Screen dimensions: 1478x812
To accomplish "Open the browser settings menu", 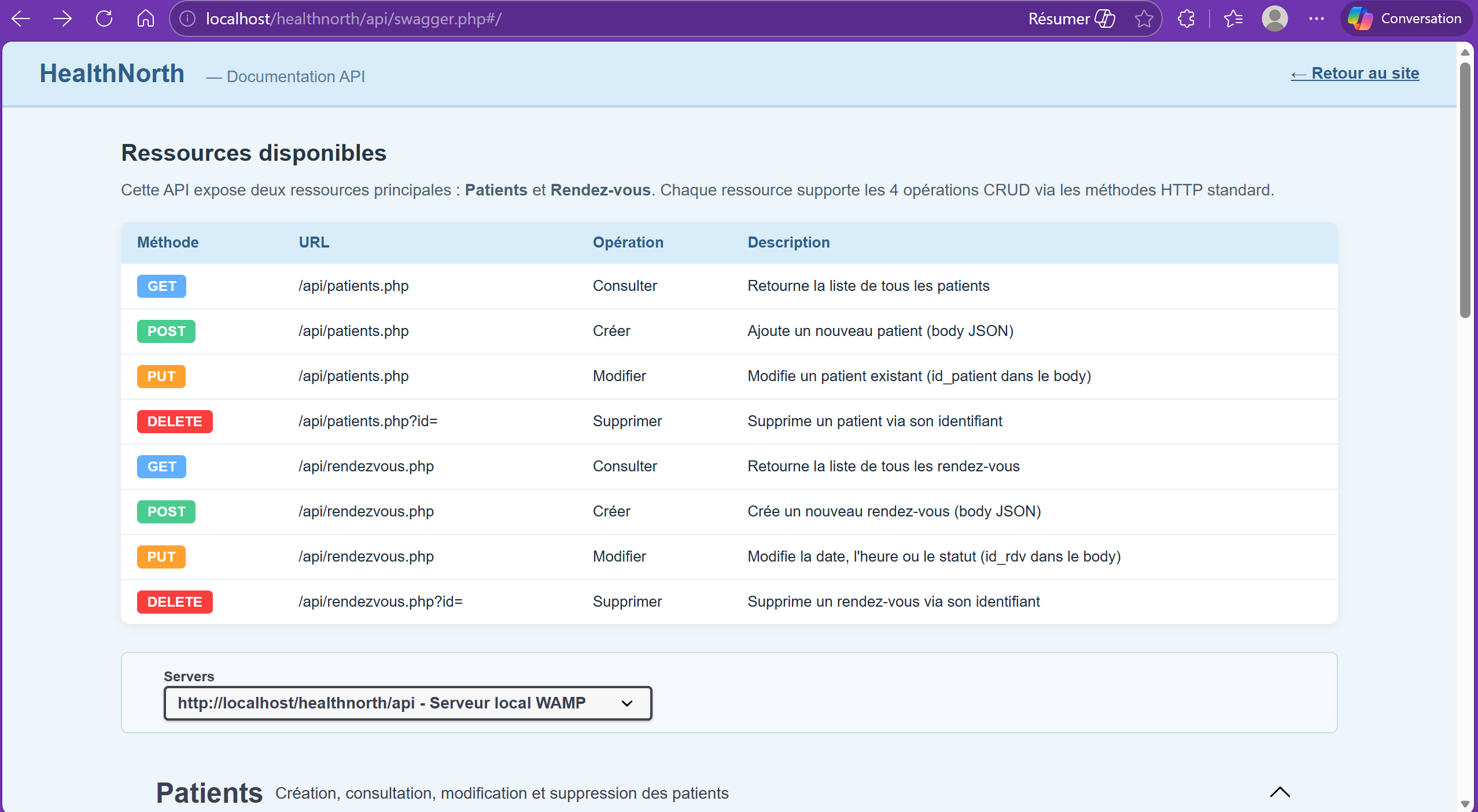I will (x=1317, y=19).
